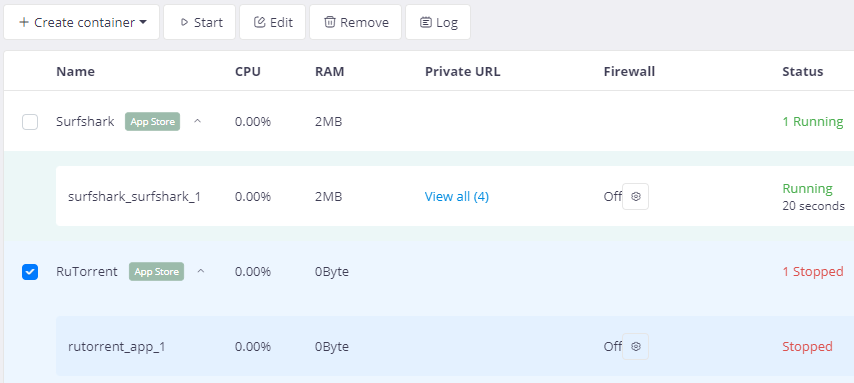854x383 pixels.
Task: Select the surfshark_surfshark_1 container row
Action: 455,196
